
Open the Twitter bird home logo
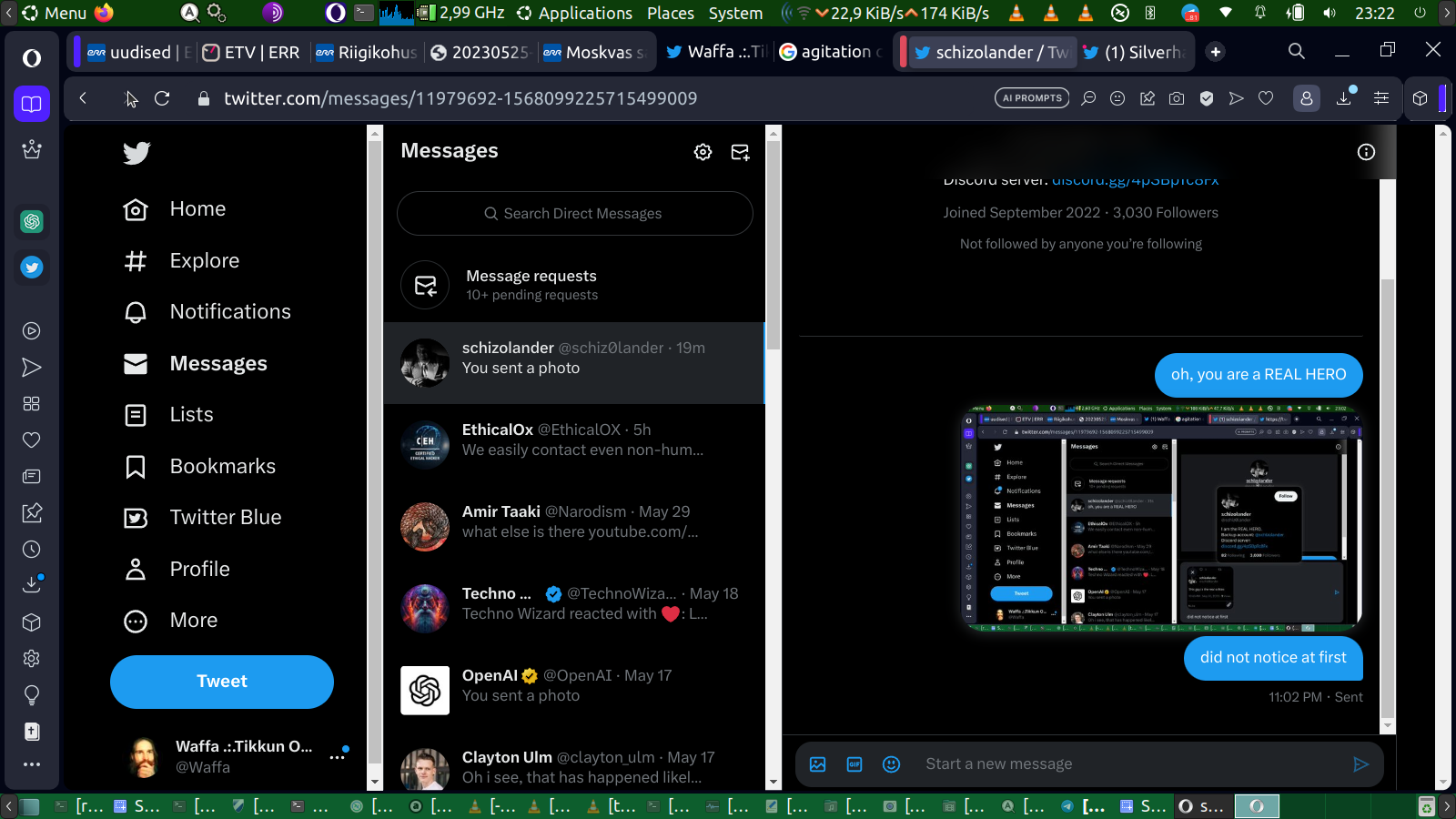click(x=136, y=153)
